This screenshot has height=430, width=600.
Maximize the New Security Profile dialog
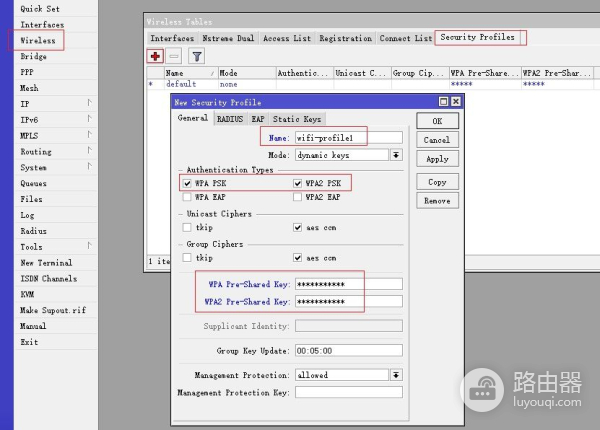[444, 102]
